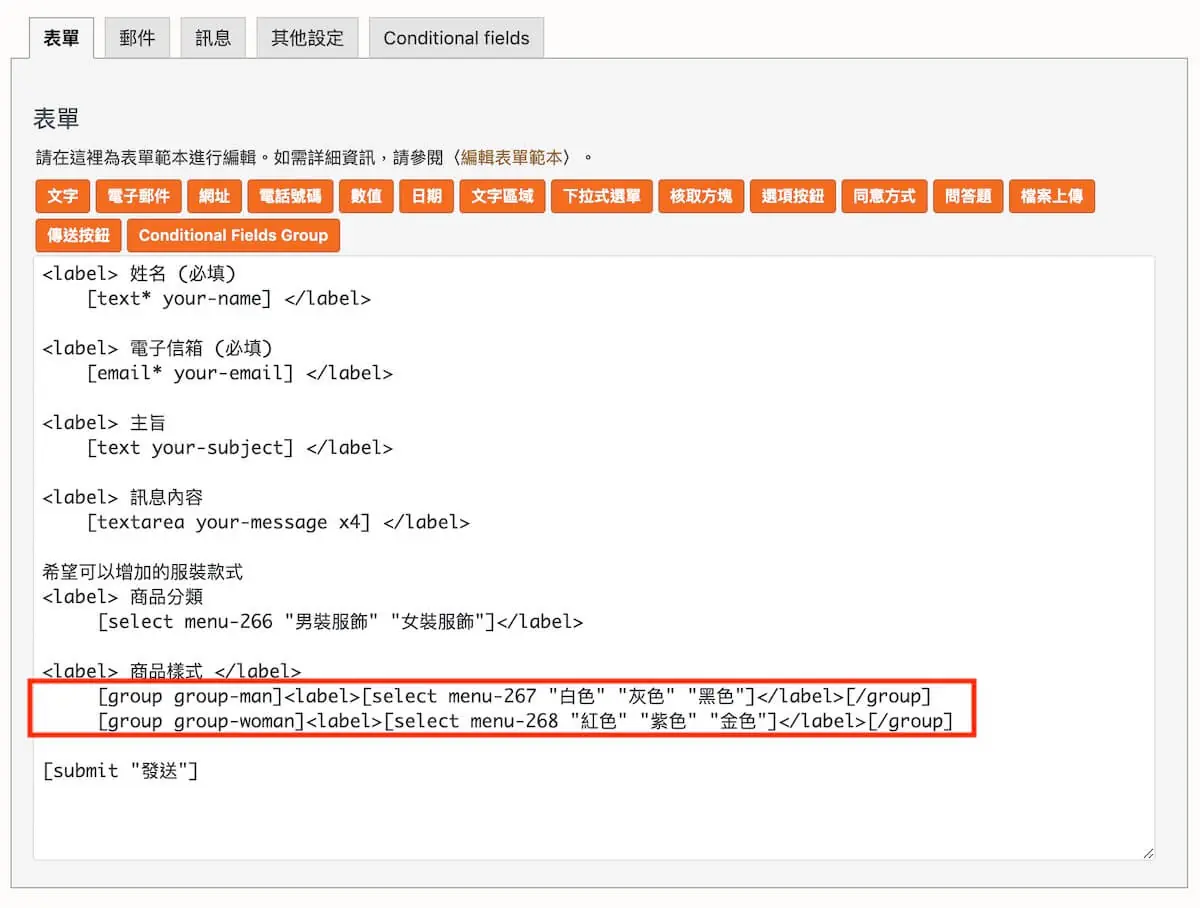Click the <label> 主旨 line
Viewport: 1200px width, 908px height.
pos(104,423)
